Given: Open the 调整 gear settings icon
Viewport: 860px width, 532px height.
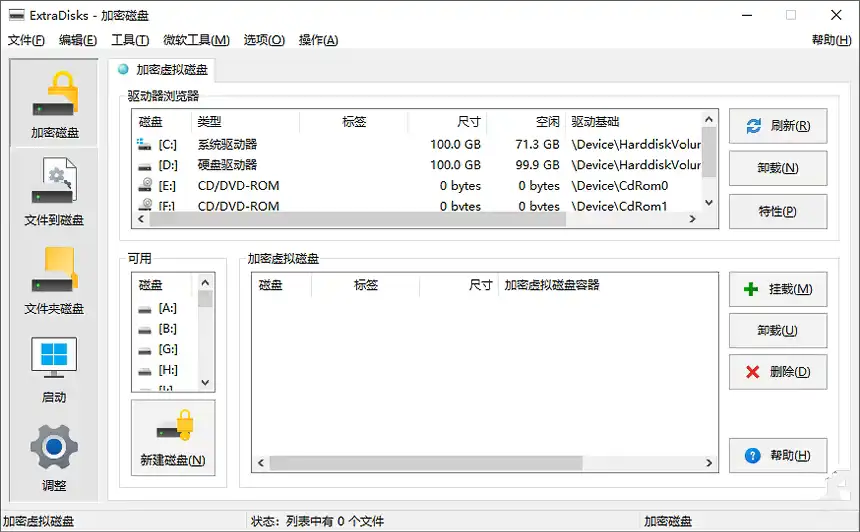Looking at the screenshot, I should 54,457.
